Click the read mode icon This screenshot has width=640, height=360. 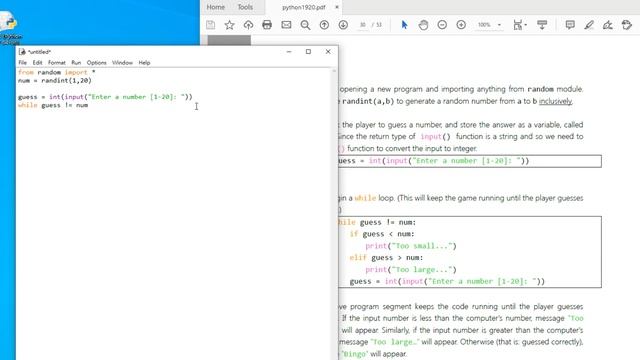[542, 25]
